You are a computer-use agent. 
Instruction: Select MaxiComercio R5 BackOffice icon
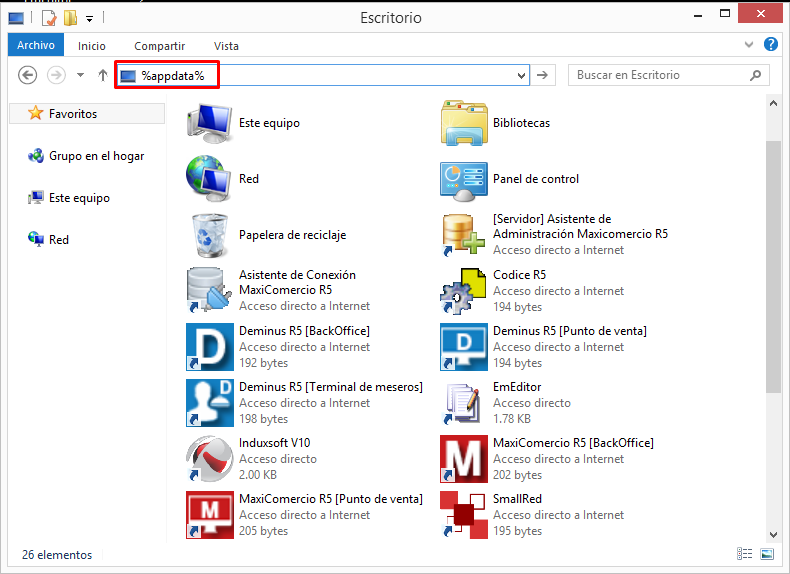click(464, 459)
